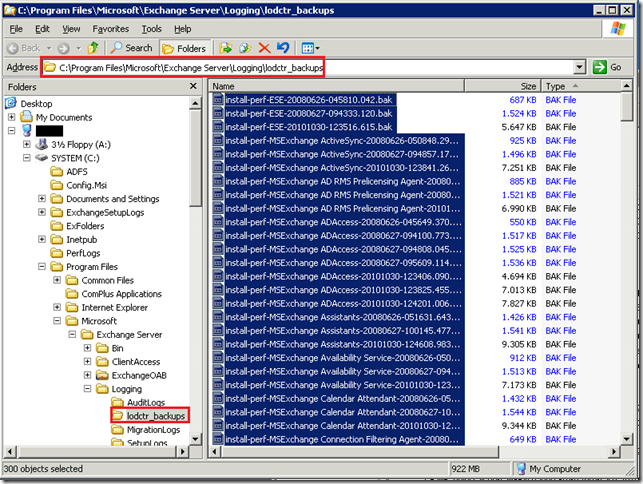Select the ComPlus Applications folder icon

tap(72, 294)
